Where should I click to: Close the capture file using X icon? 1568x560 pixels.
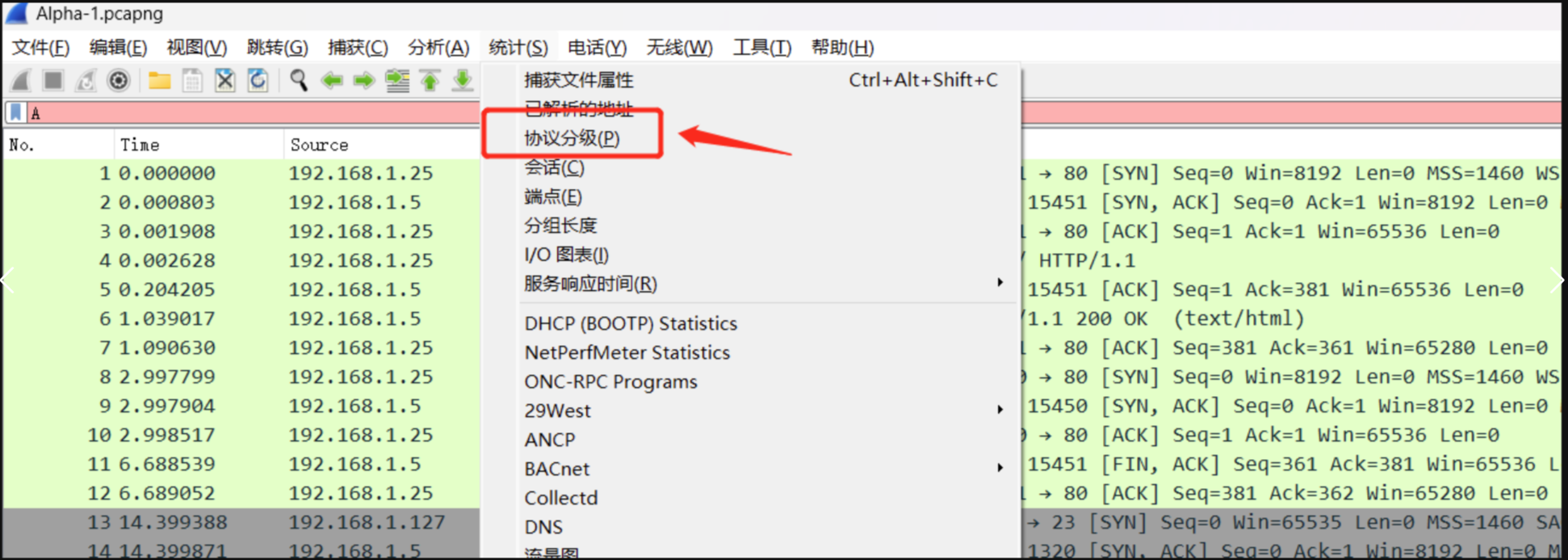224,81
